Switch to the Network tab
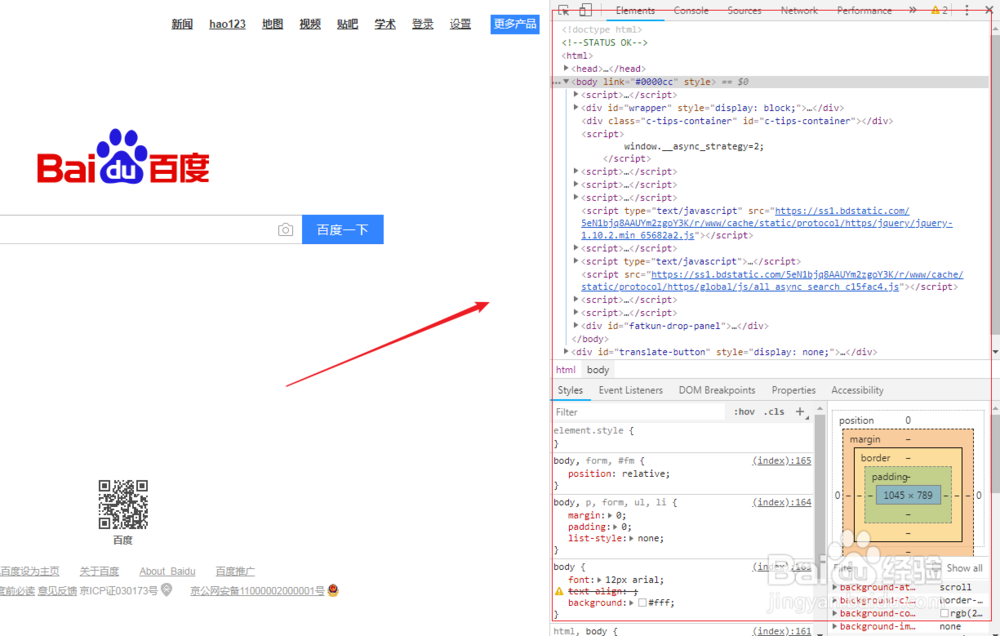Image resolution: width=1000 pixels, height=636 pixels. 799,10
